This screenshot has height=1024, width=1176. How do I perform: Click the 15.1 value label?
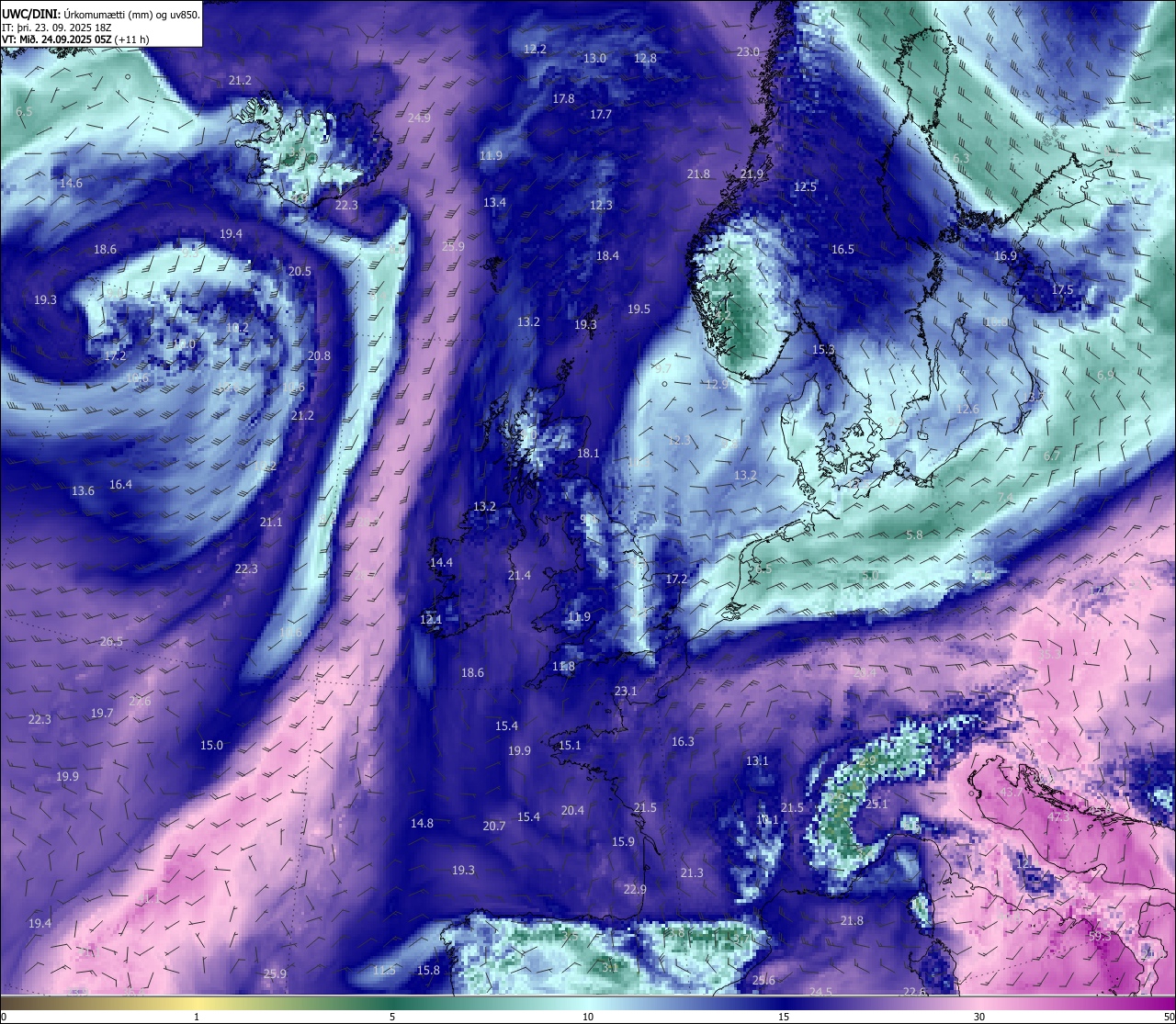tap(570, 745)
